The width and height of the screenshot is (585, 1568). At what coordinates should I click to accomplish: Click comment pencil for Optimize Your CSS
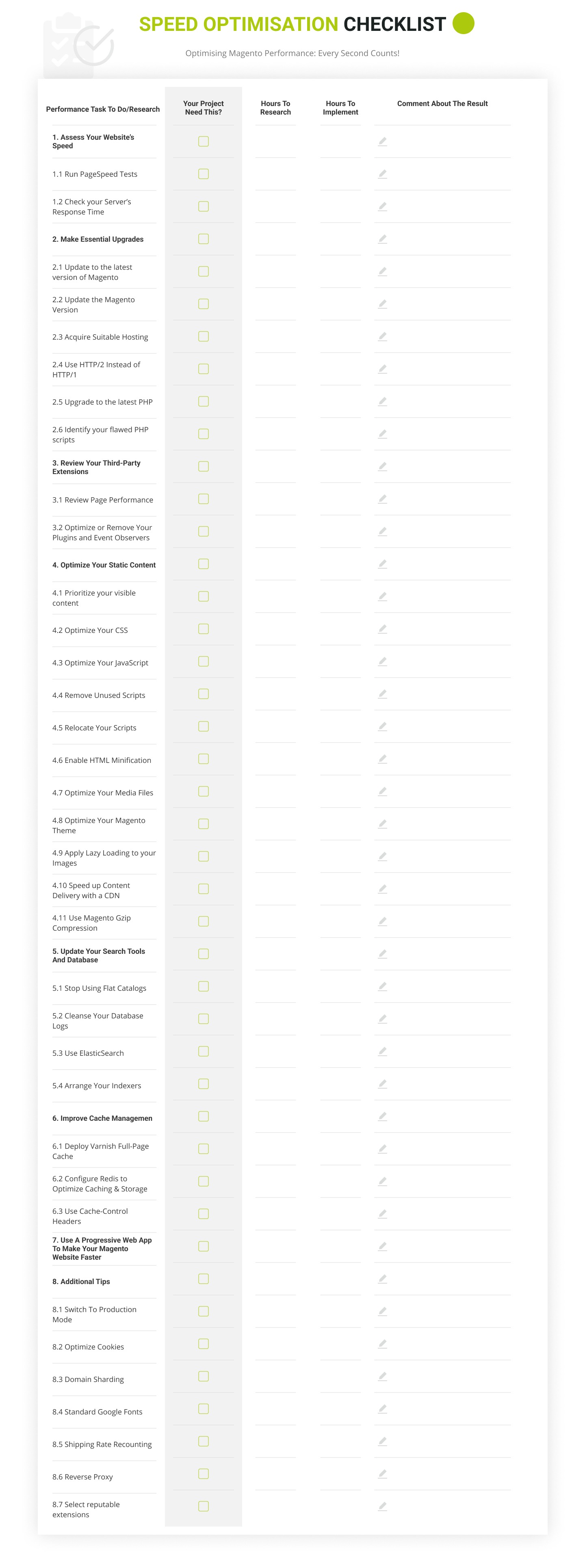(x=382, y=629)
